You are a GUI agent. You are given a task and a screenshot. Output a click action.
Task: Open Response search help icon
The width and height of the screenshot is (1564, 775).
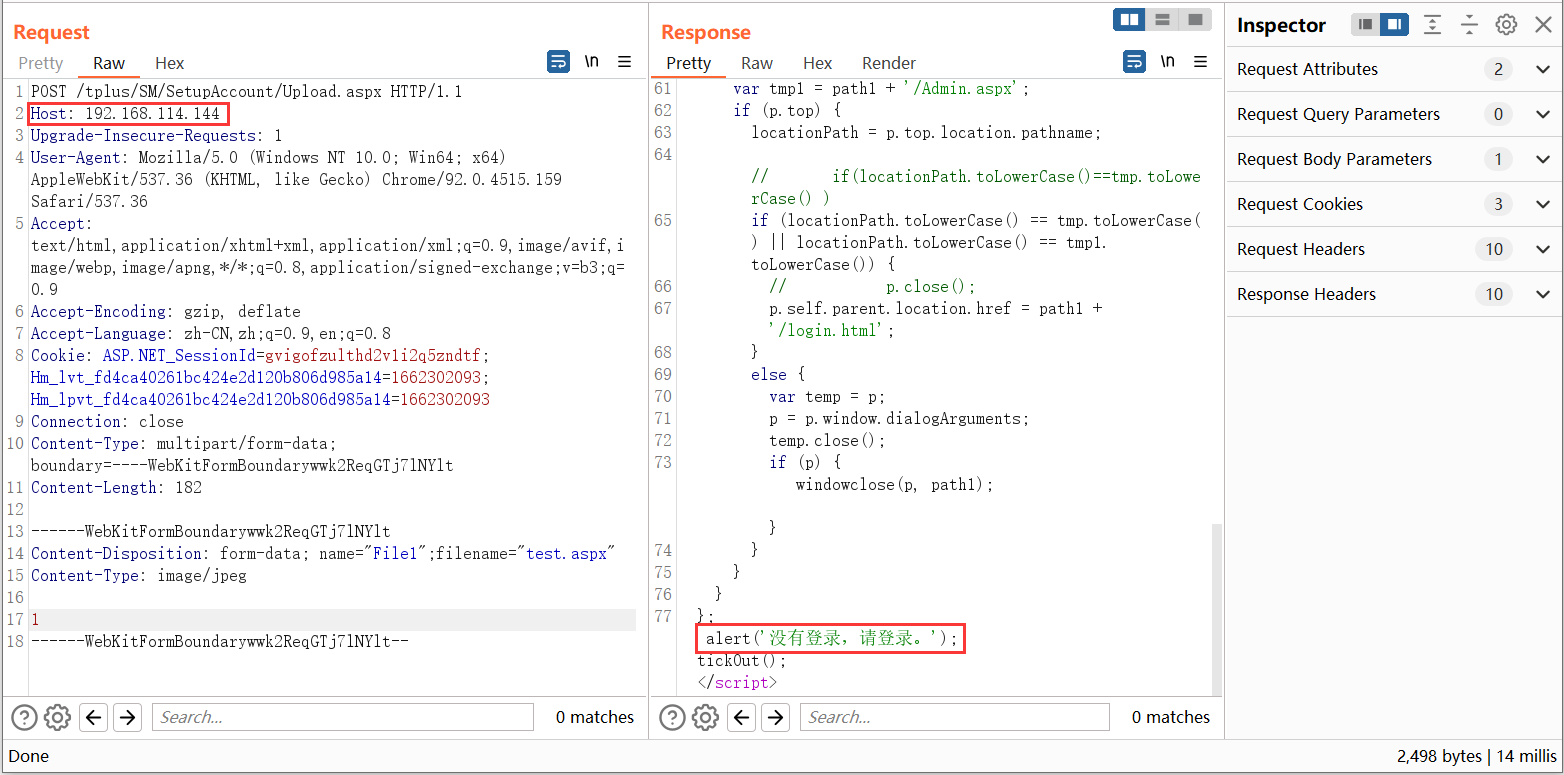click(672, 717)
